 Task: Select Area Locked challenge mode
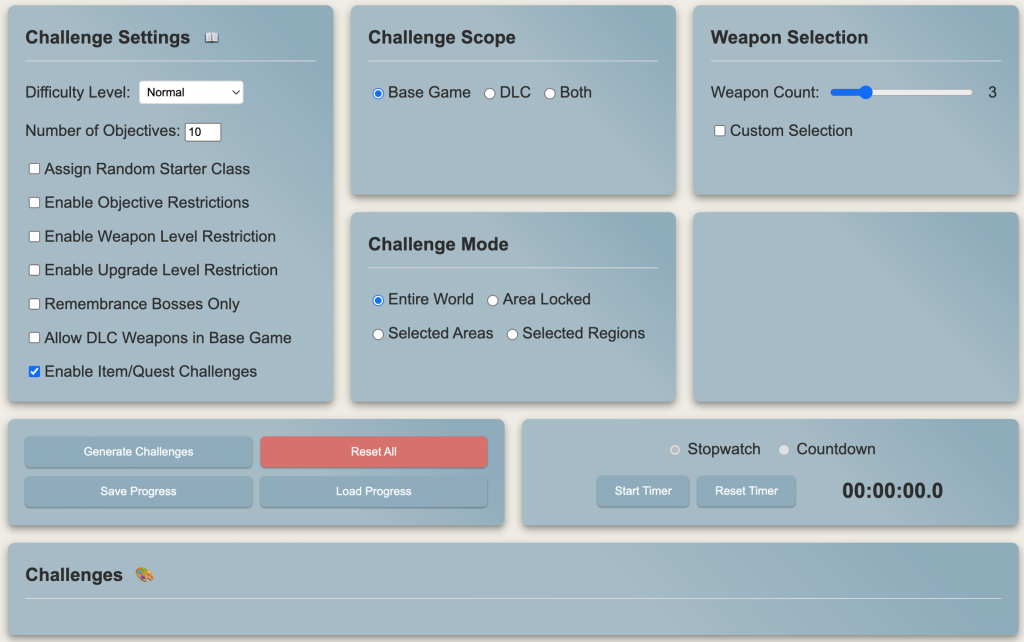click(x=493, y=300)
